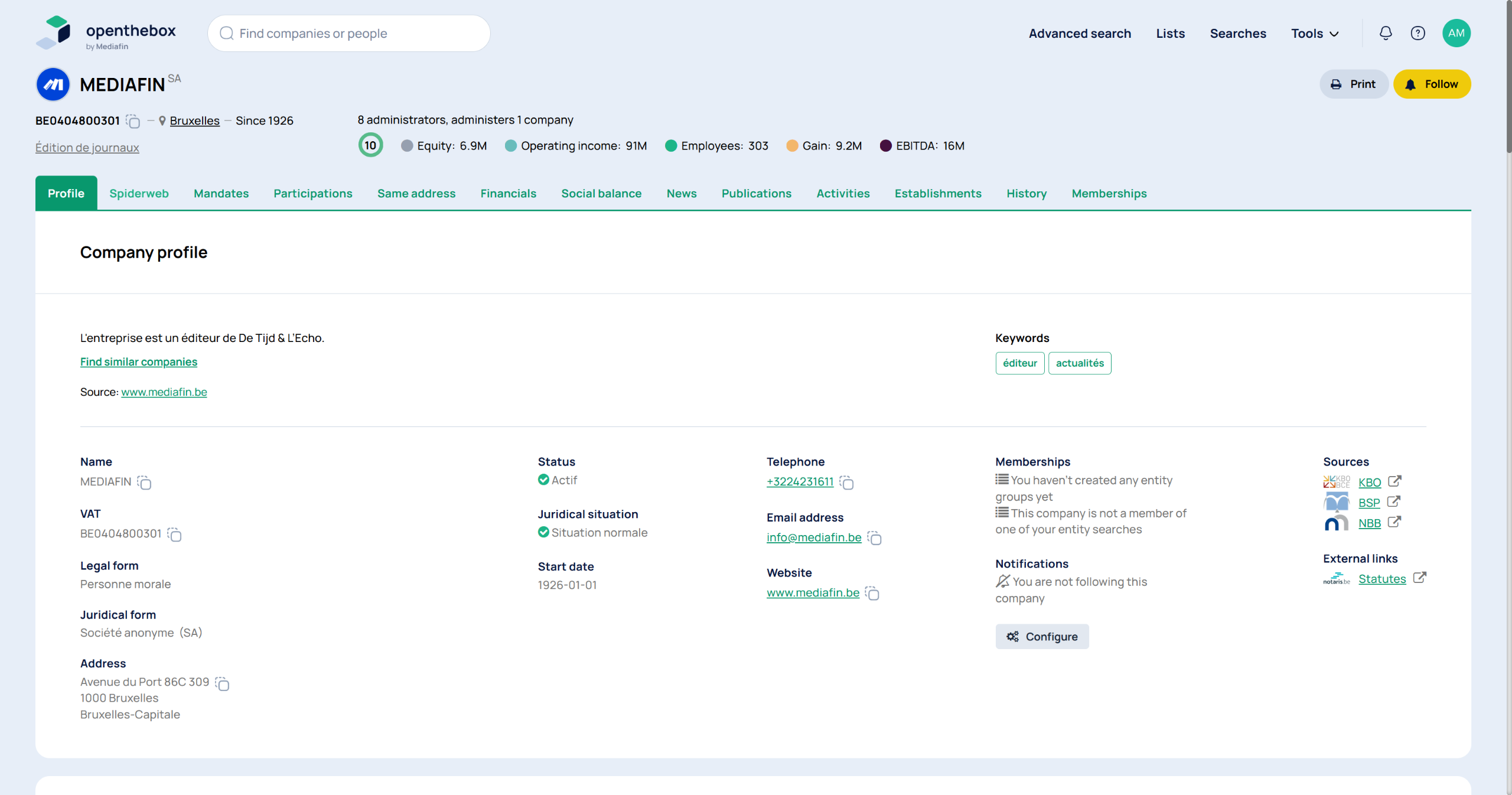Toggle Follow for this company

click(1432, 84)
